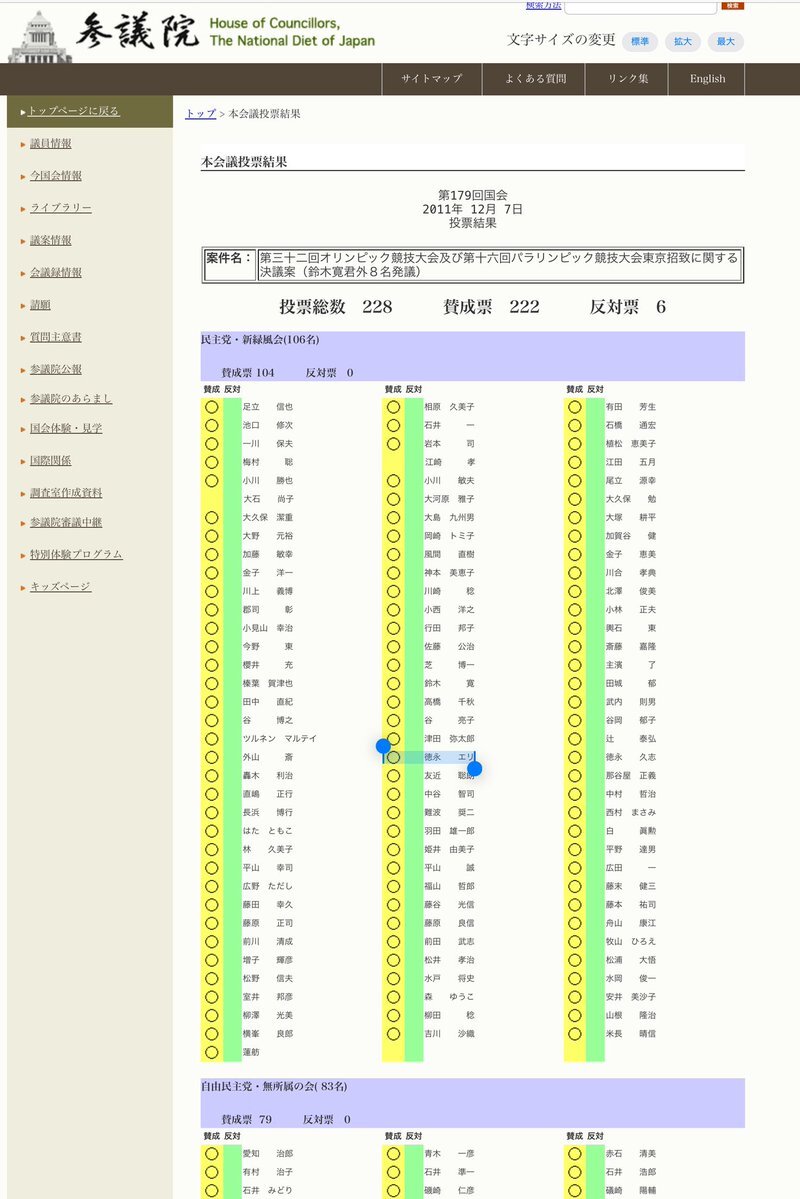
Task: Click the name ツルネン マルテイ
Action: coord(279,739)
